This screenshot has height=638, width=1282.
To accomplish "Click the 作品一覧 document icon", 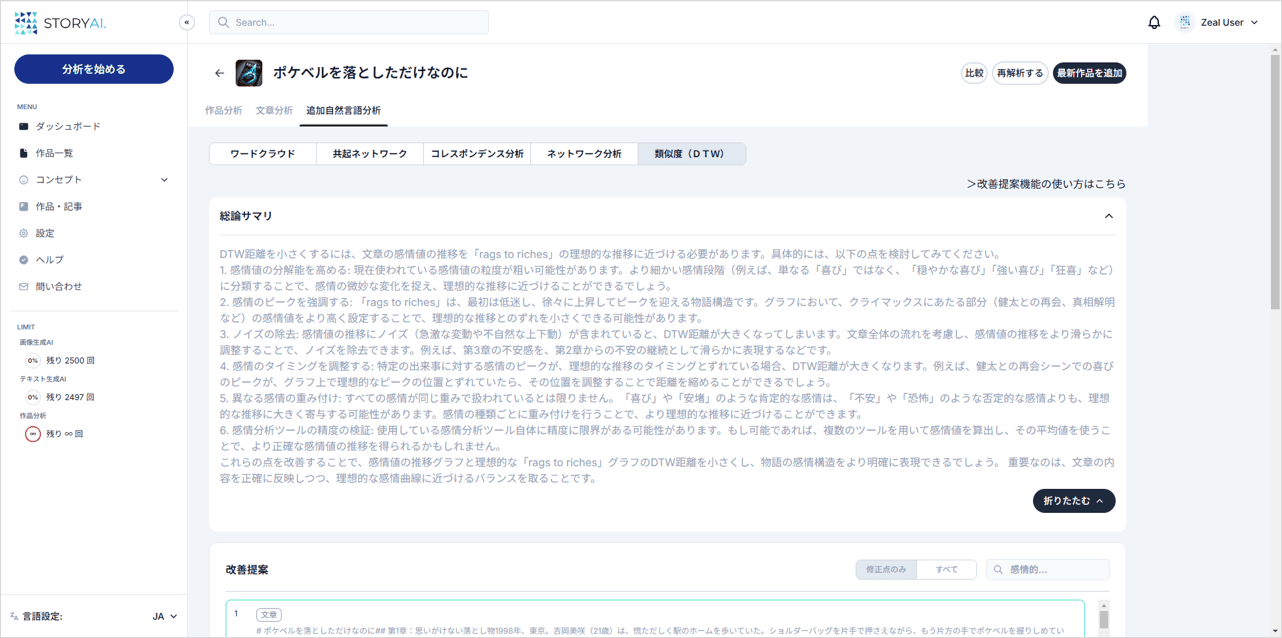I will (24, 153).
